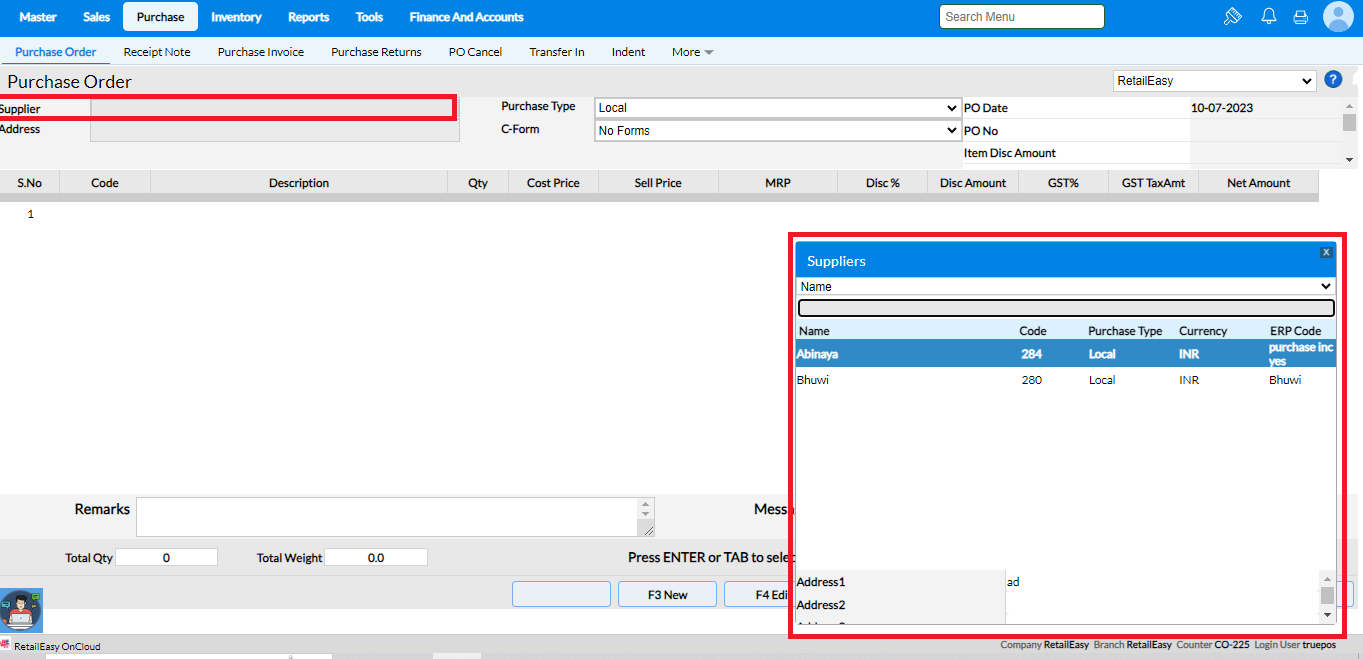Viewport: 1363px width, 659px height.
Task: Open the support agent chat icon
Action: (19, 611)
